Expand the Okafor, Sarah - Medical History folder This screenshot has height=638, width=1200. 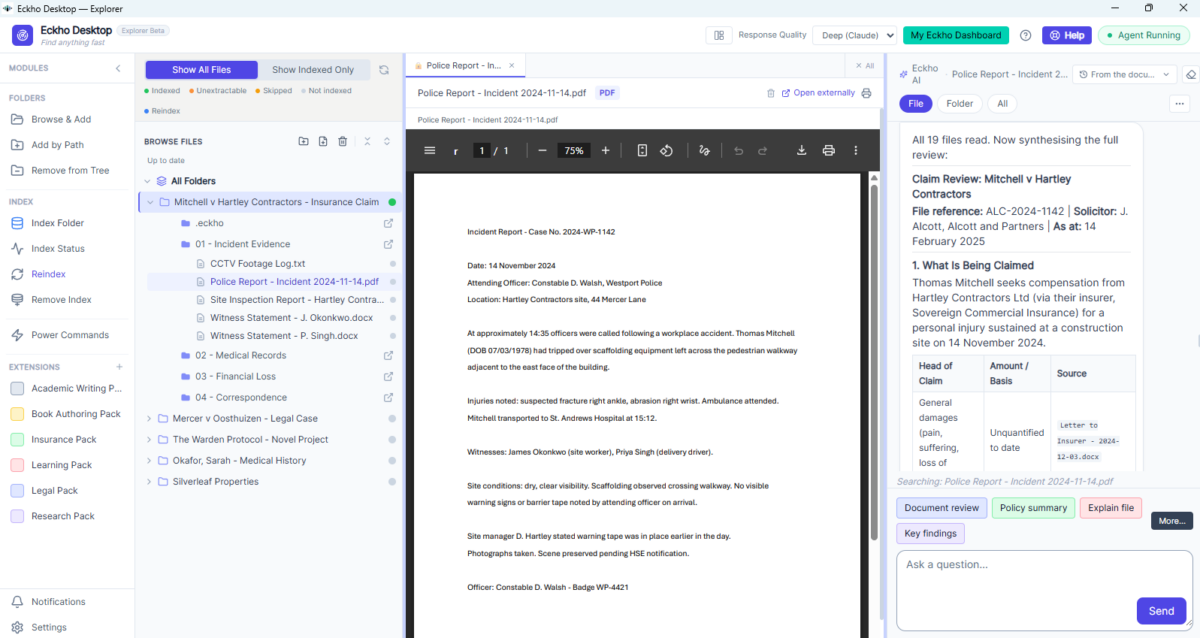tap(150, 460)
